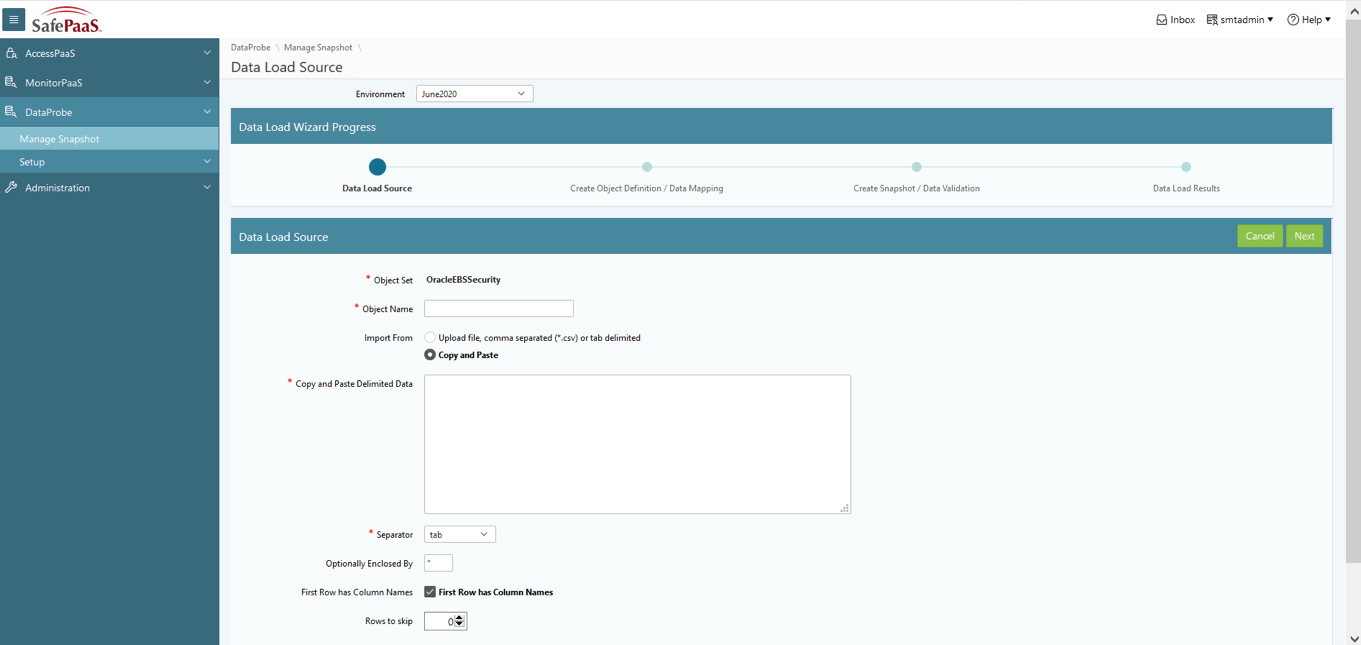Open the Separator dropdown
1361x645 pixels.
pos(460,535)
